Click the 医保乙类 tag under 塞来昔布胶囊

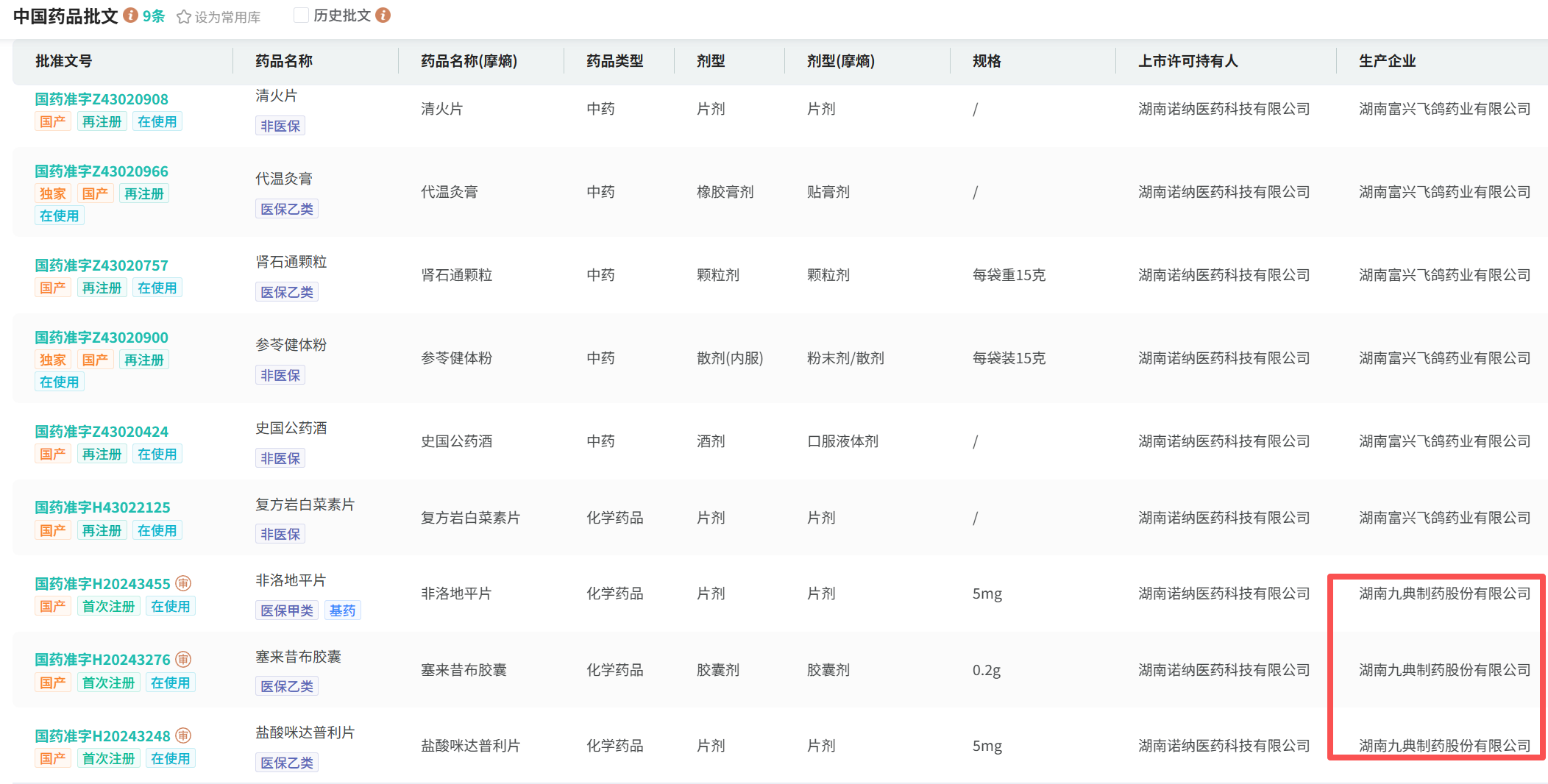287,686
